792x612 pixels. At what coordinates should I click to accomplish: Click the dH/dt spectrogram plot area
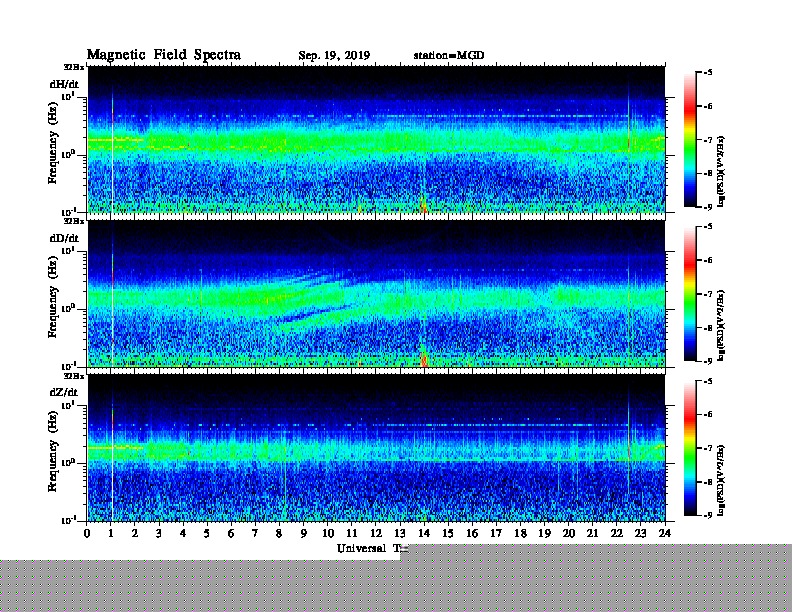(x=376, y=139)
